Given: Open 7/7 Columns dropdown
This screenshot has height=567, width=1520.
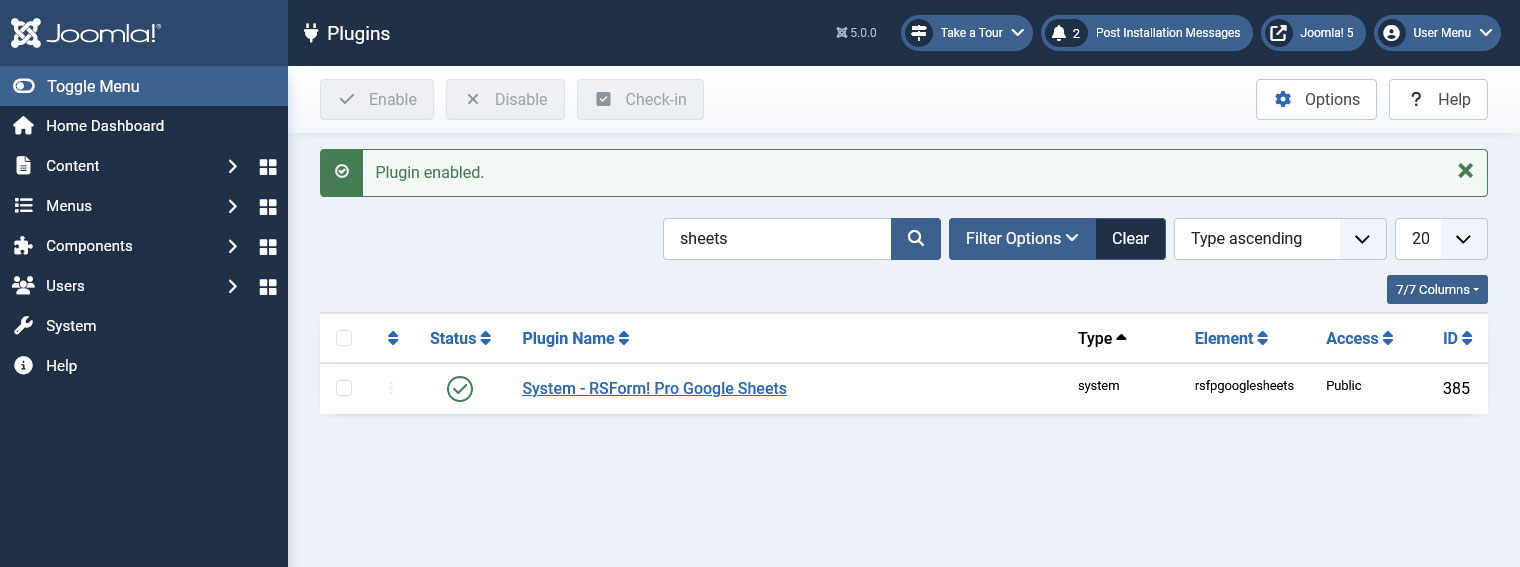Looking at the screenshot, I should pyautogui.click(x=1437, y=289).
